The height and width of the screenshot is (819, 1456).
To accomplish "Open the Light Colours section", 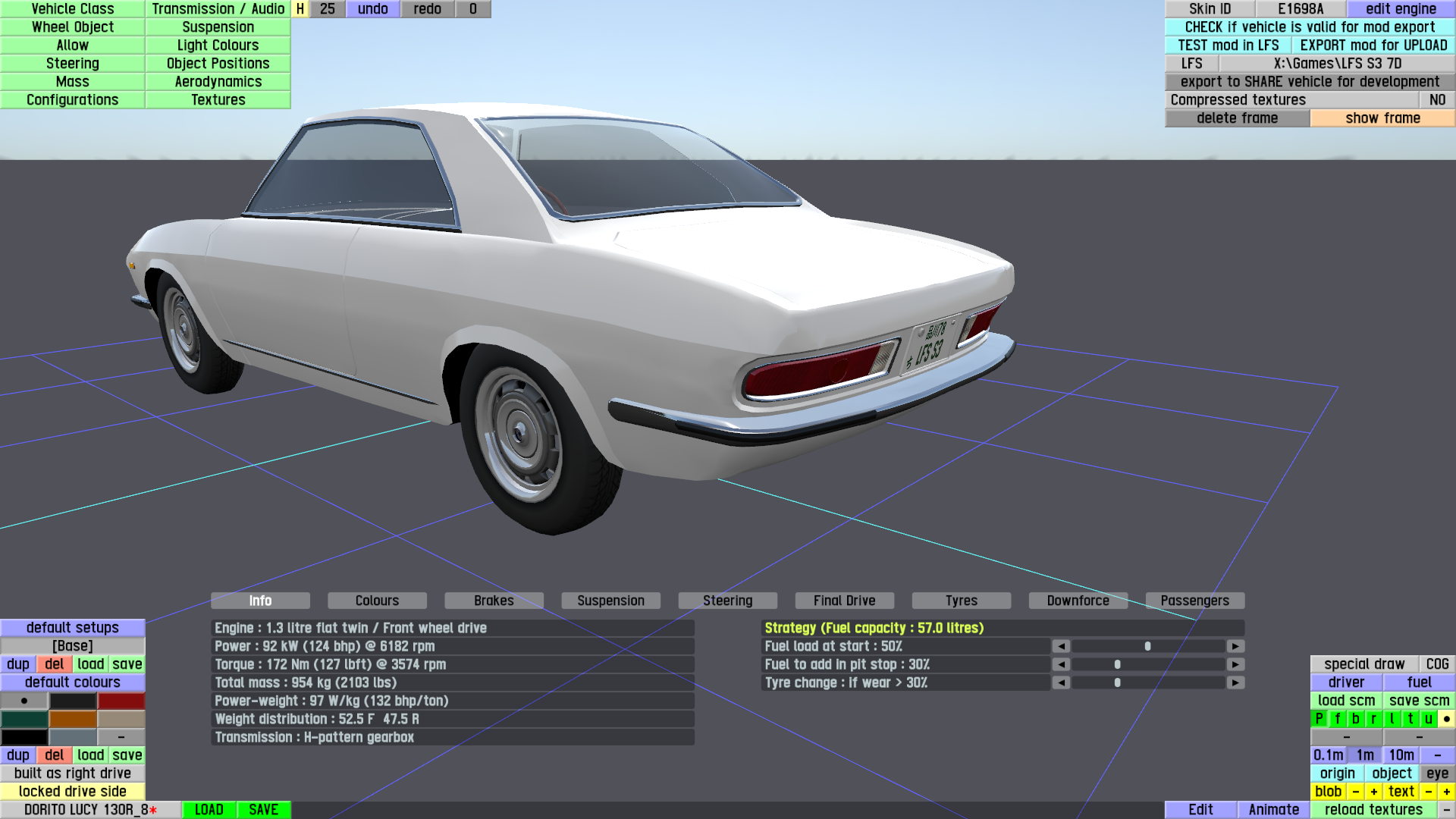I will (218, 45).
